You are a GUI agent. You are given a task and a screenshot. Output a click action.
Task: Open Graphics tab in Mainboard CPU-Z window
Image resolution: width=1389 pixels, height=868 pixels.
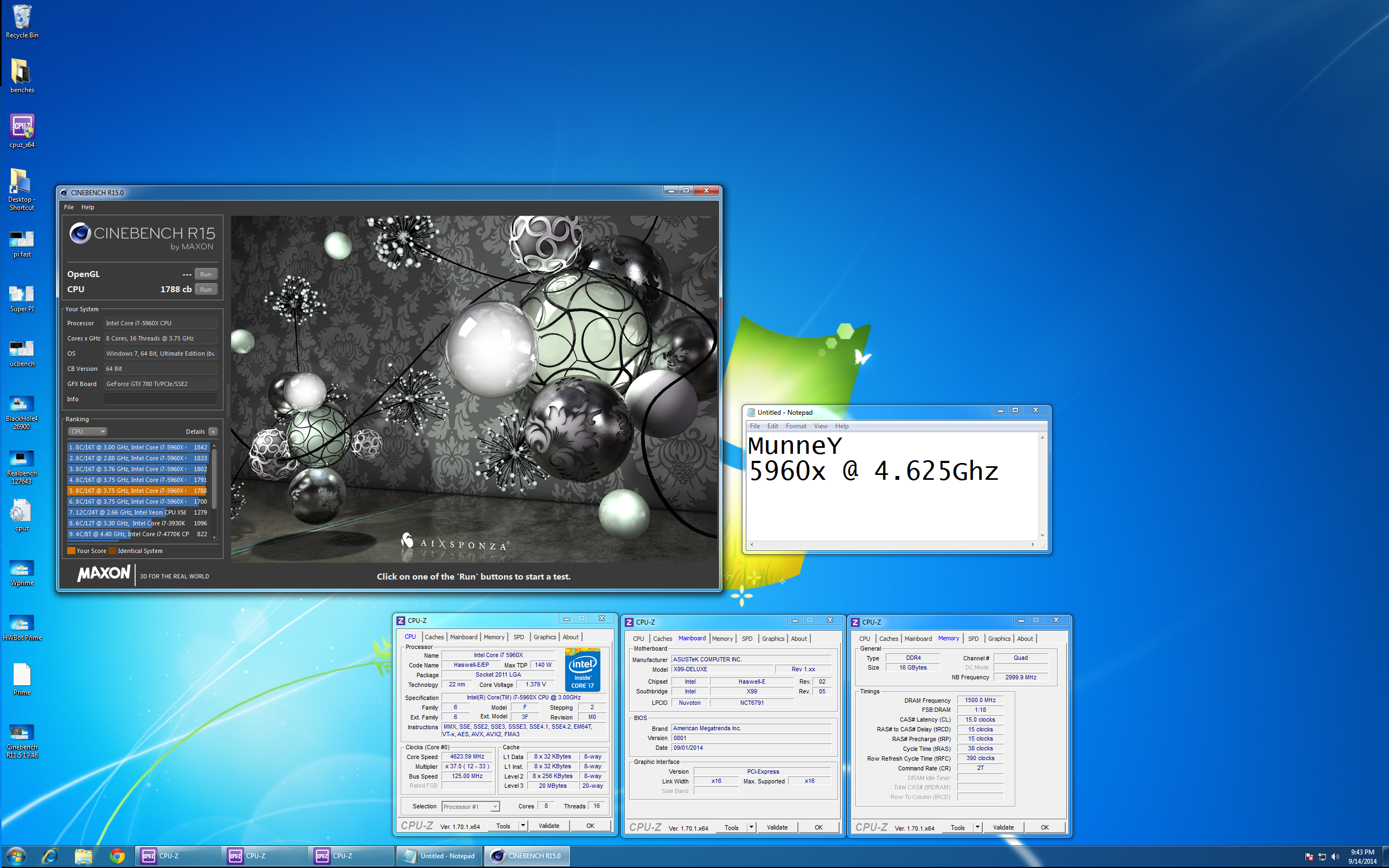[x=773, y=638]
